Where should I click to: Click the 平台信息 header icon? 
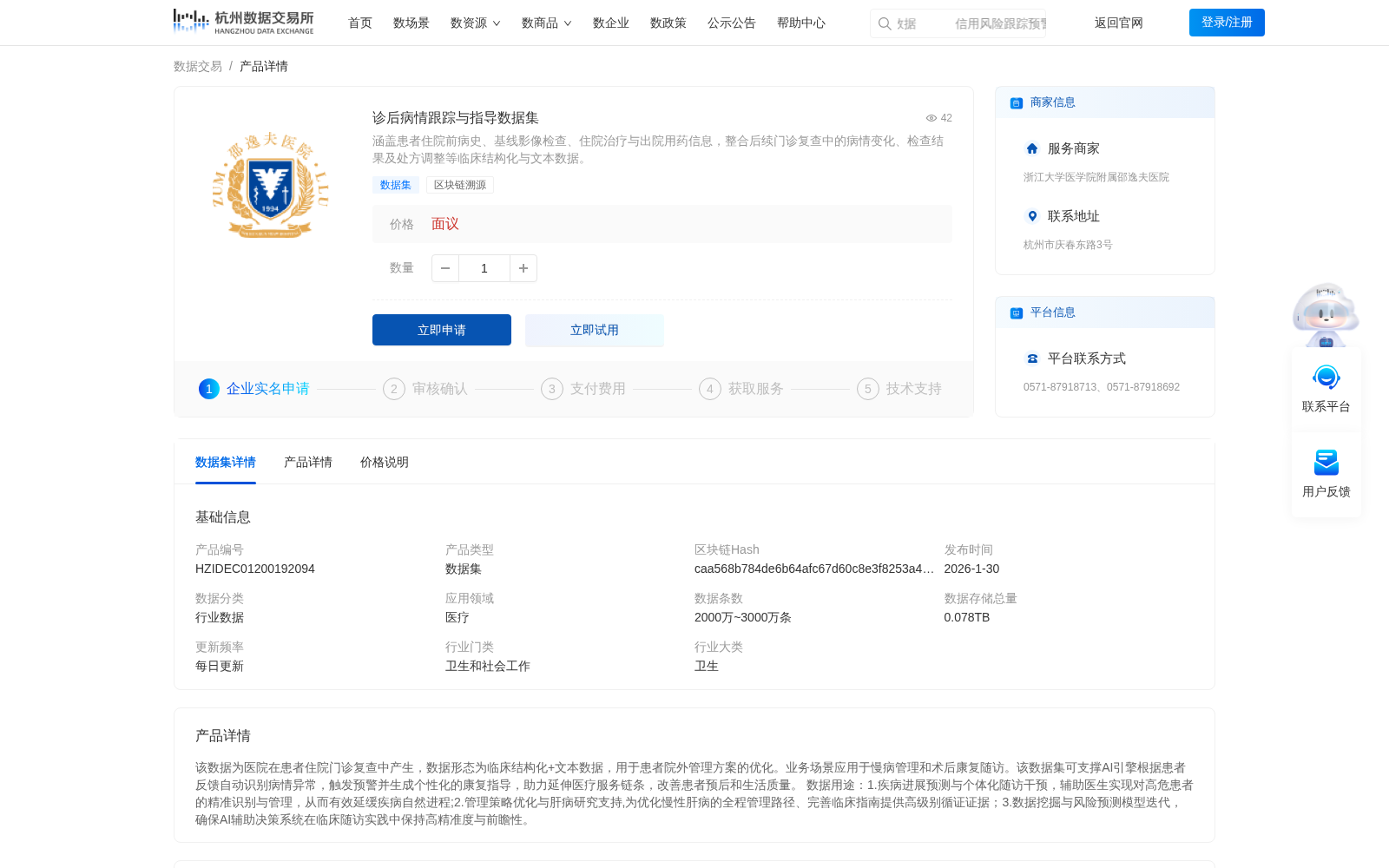click(x=1016, y=312)
